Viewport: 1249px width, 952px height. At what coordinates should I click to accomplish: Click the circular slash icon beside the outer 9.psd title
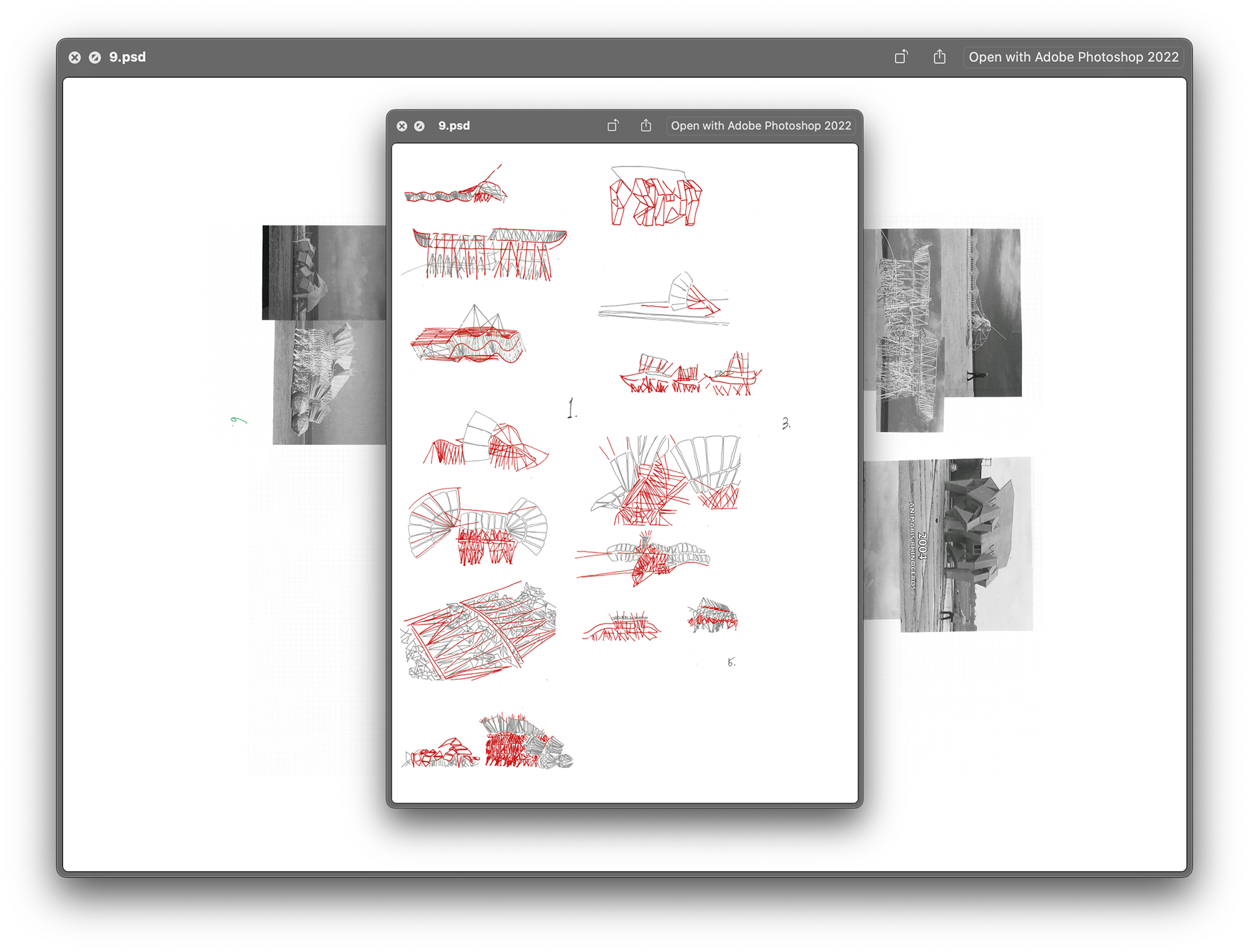pos(95,57)
